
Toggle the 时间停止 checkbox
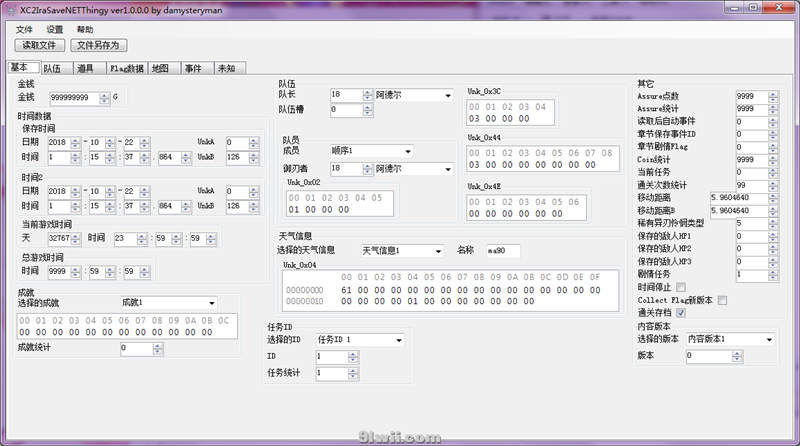709,287
